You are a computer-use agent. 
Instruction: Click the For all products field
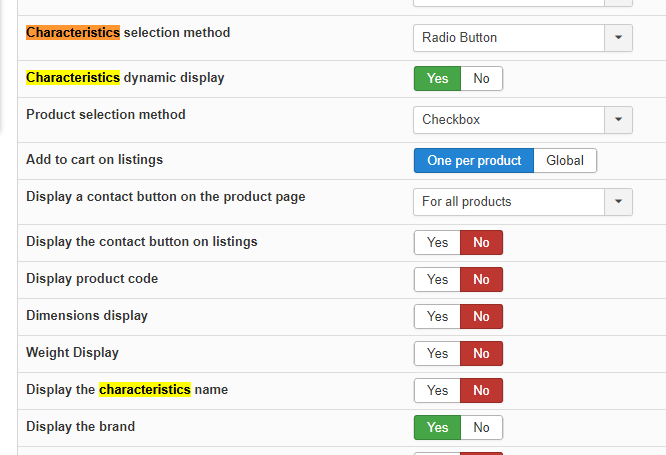(509, 202)
